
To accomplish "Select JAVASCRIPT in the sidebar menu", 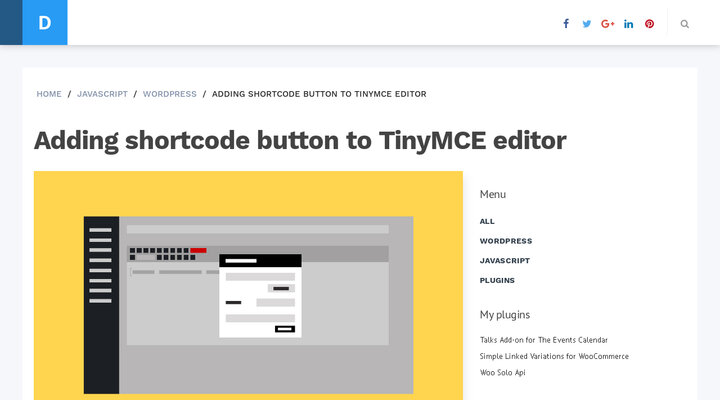I will 505,261.
